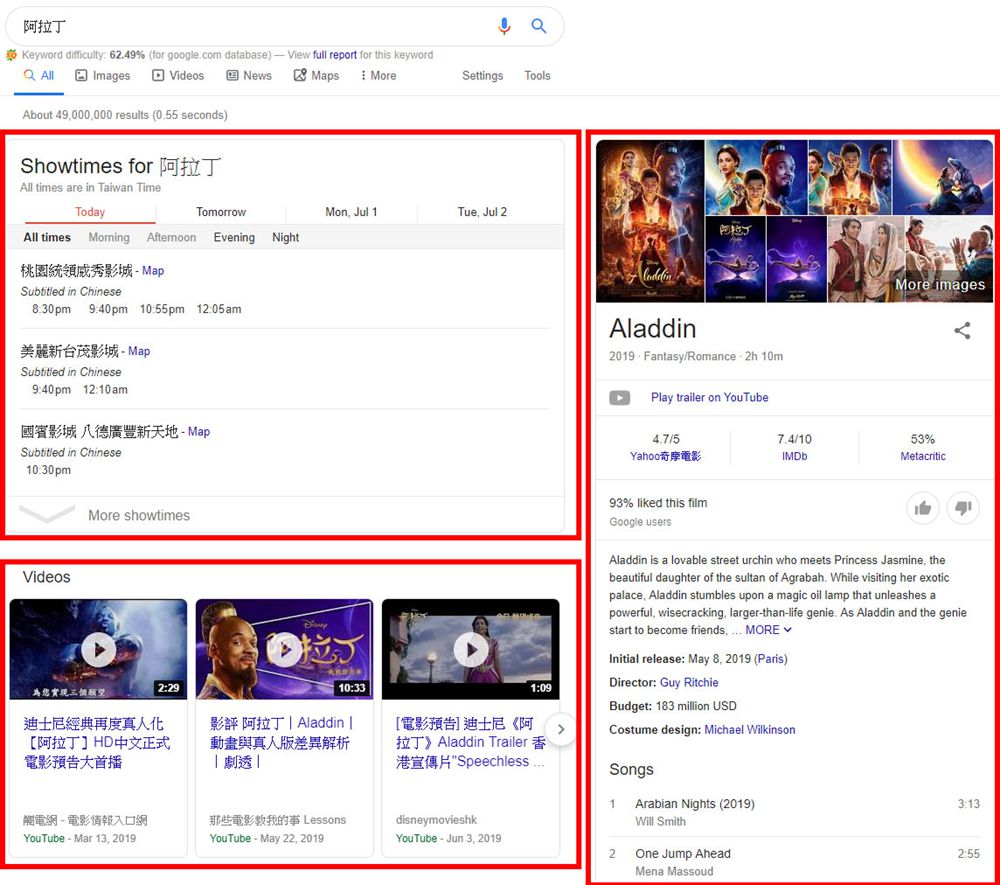The height and width of the screenshot is (885, 1000).
Task: Open the Guy Ritchie director link
Action: click(x=689, y=683)
